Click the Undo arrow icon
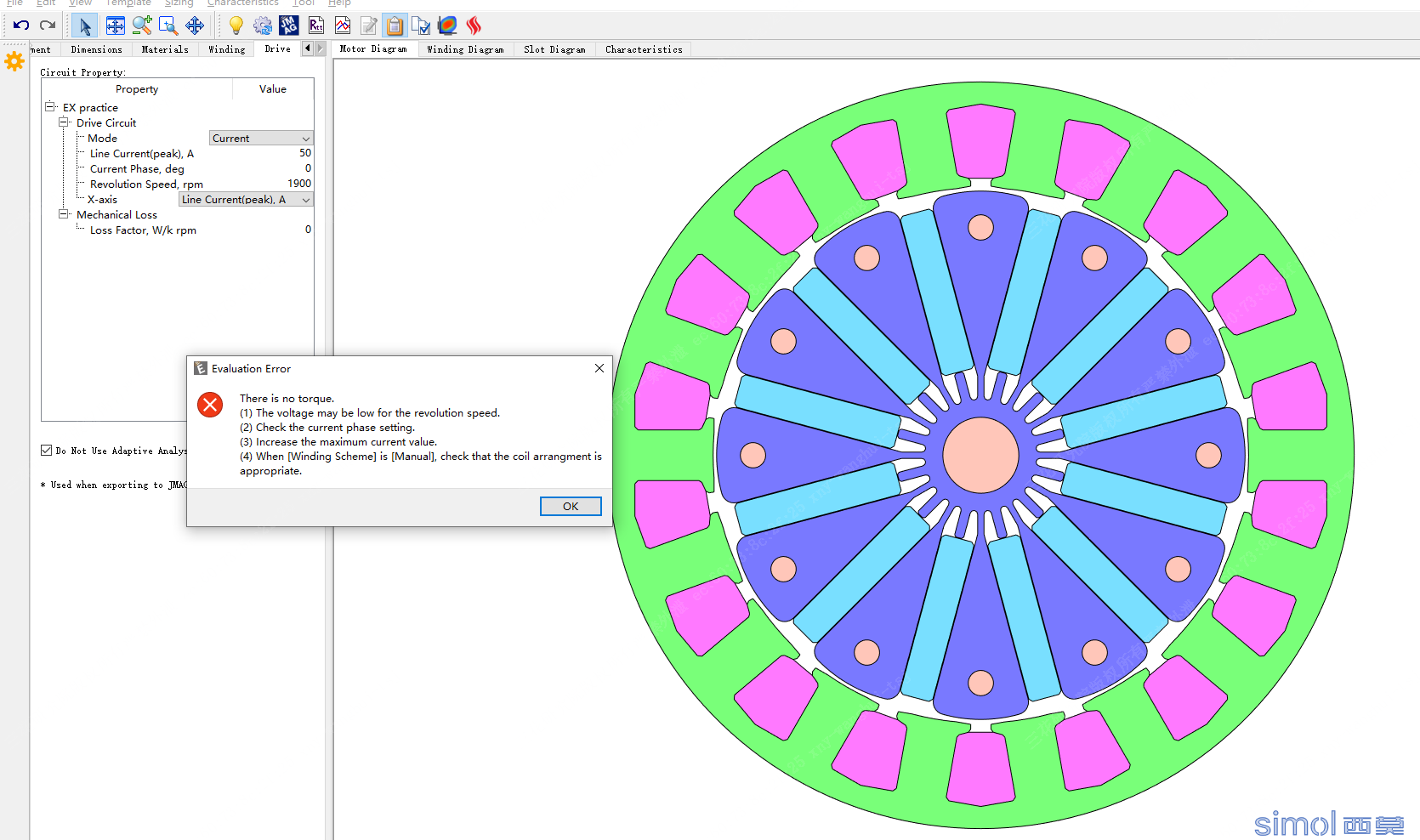1420x840 pixels. pyautogui.click(x=21, y=26)
